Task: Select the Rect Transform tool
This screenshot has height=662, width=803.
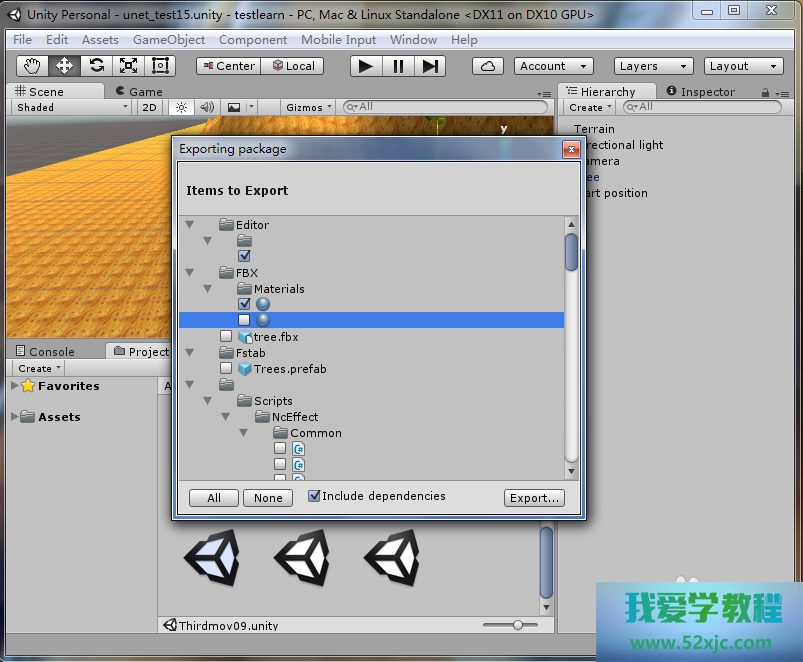Action: (x=160, y=66)
